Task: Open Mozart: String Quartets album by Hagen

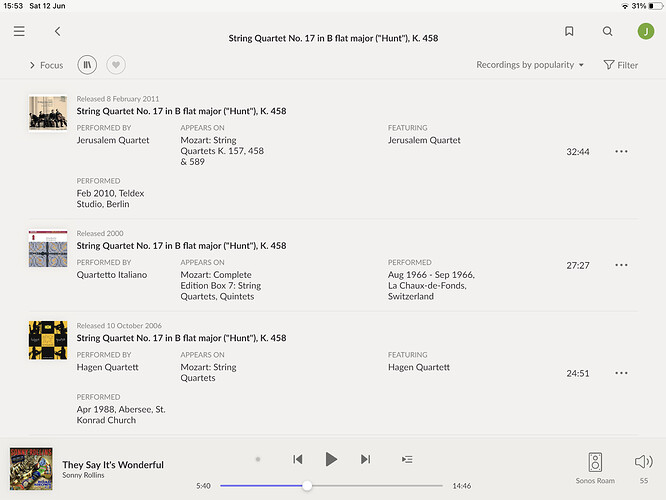Action: [209, 373]
